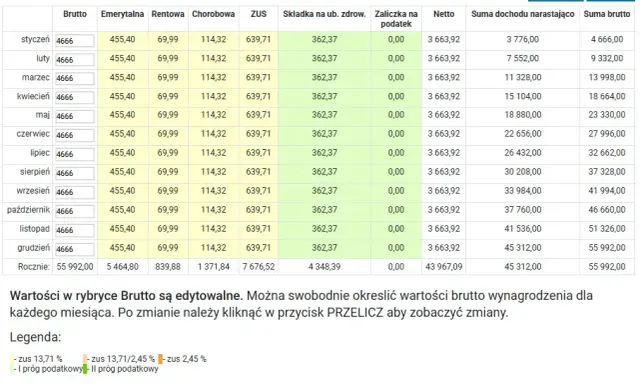The height and width of the screenshot is (384, 640).
Task: Click sierpień cumulative income 30 208,00
Action: [x=523, y=172]
